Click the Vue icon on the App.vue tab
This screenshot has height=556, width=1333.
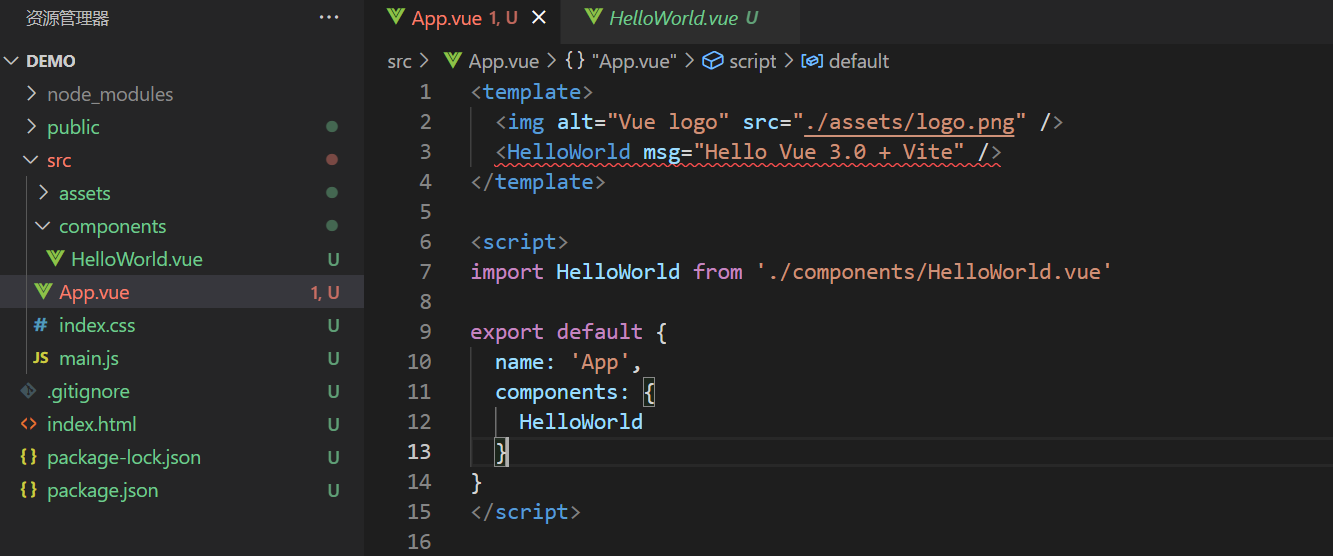(395, 17)
